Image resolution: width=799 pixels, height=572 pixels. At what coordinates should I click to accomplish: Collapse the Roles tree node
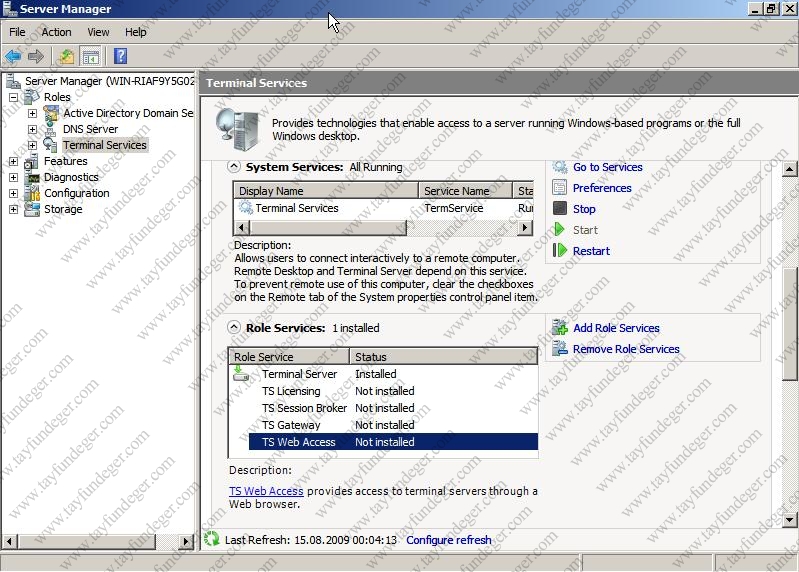click(x=13, y=97)
